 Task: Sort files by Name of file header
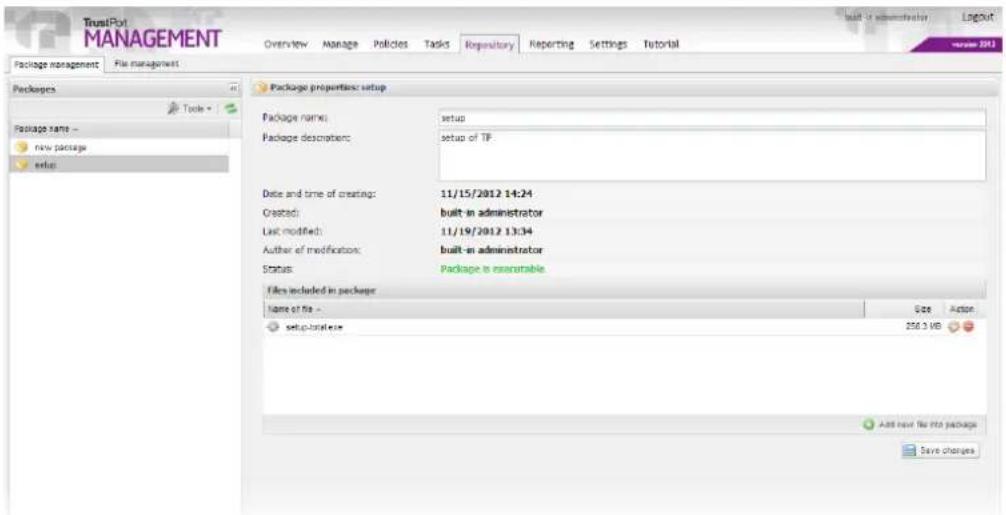[x=563, y=309]
